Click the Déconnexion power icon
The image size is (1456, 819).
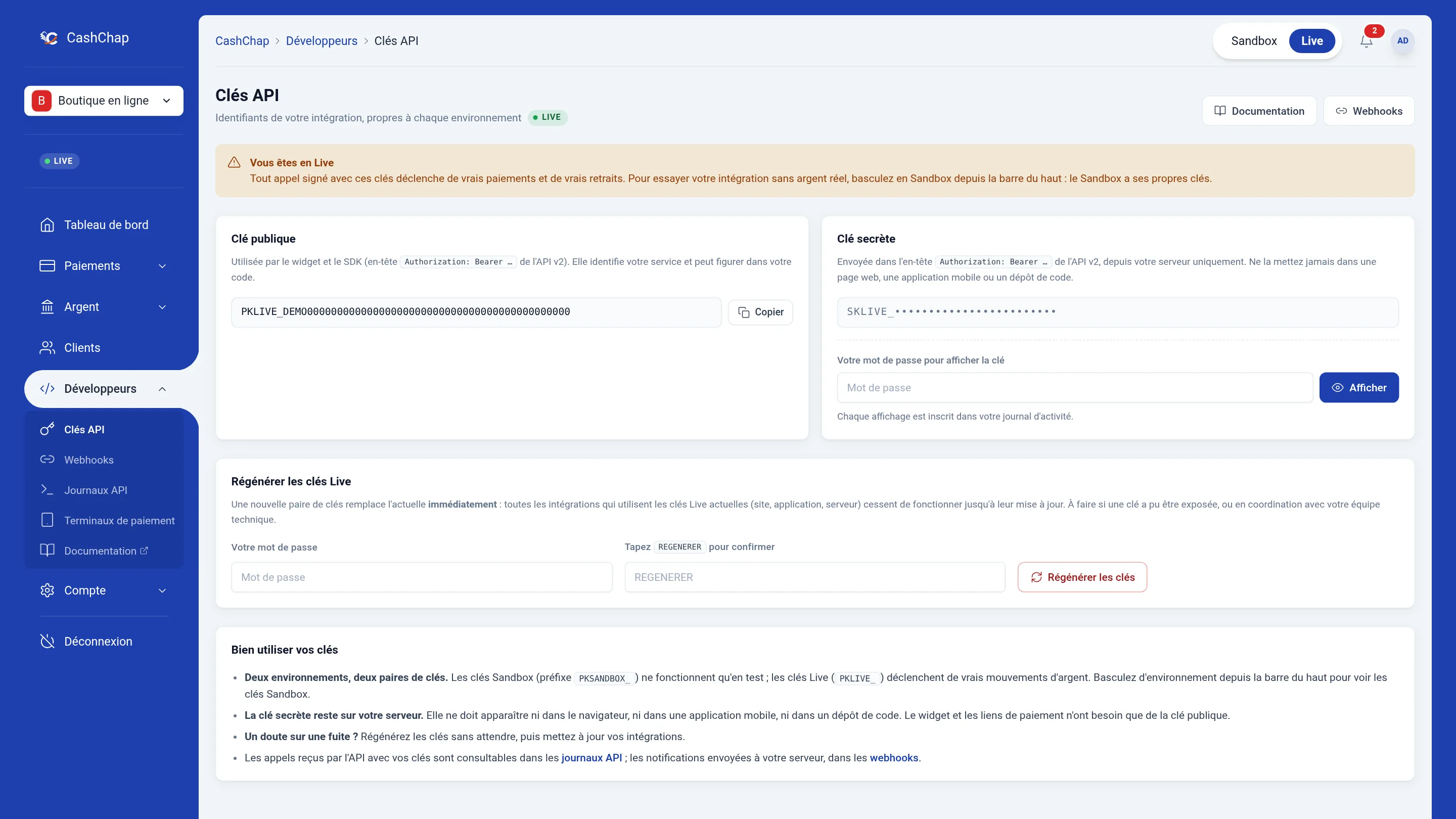click(48, 642)
